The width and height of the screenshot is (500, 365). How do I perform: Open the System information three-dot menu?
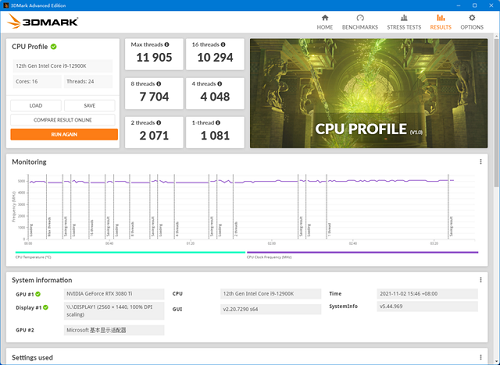tap(481, 280)
